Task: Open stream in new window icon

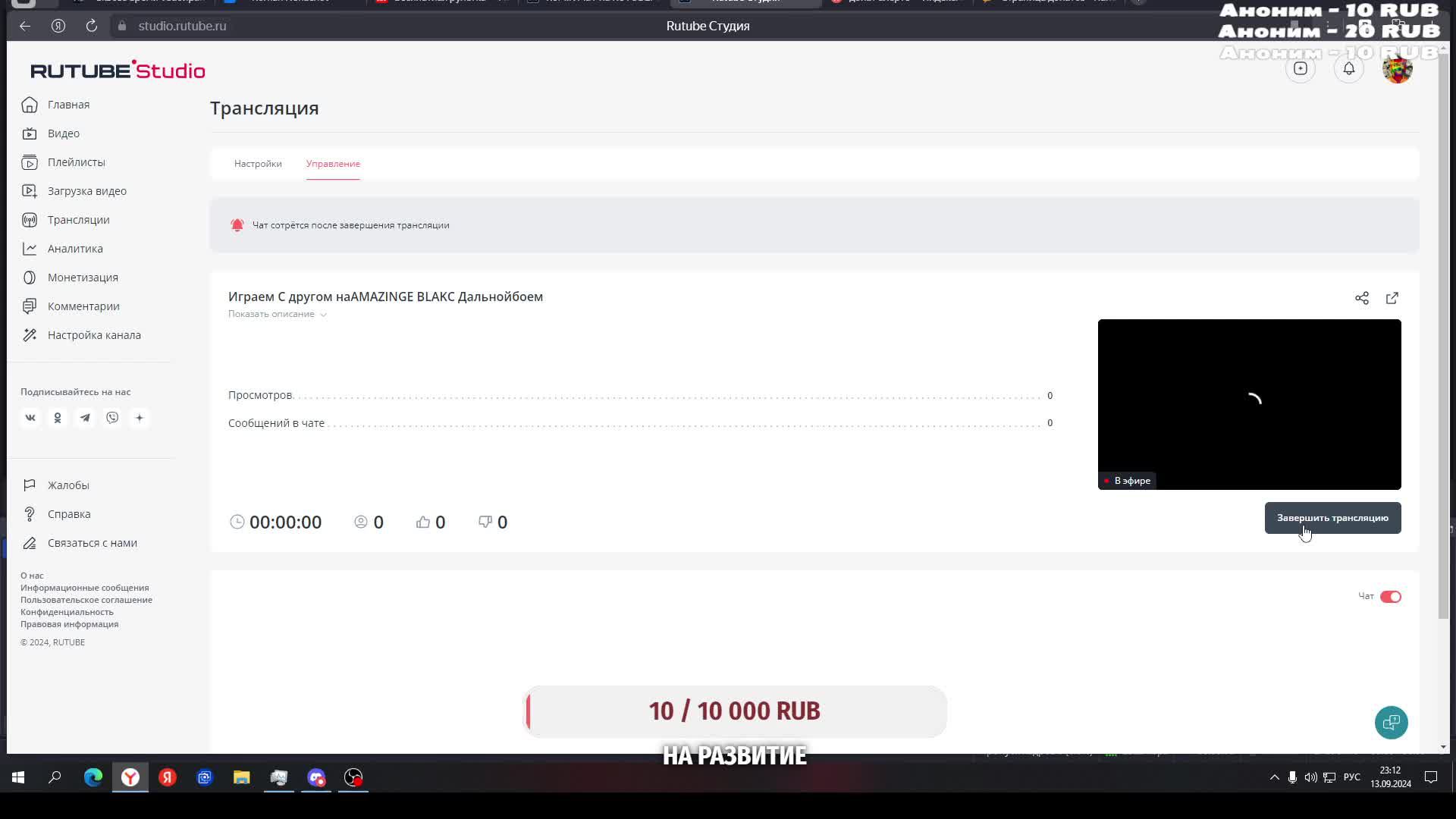Action: pos(1392,298)
